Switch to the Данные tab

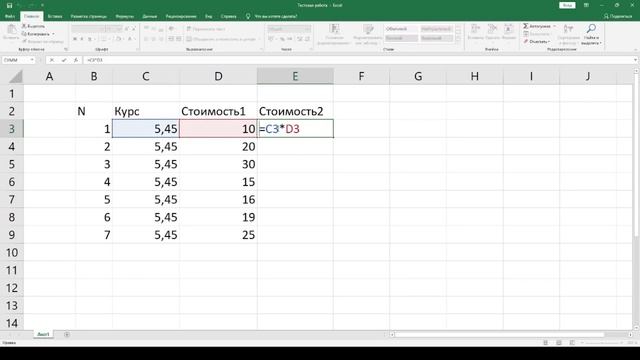150,16
